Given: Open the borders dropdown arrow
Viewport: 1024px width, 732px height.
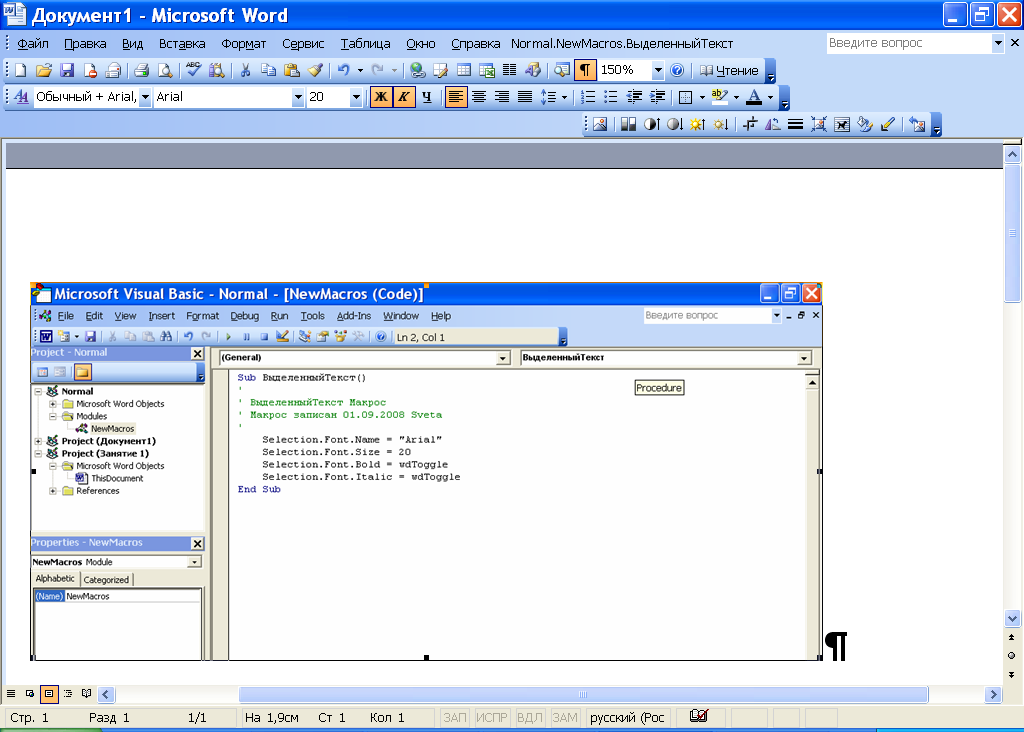Looking at the screenshot, I should coord(702,97).
